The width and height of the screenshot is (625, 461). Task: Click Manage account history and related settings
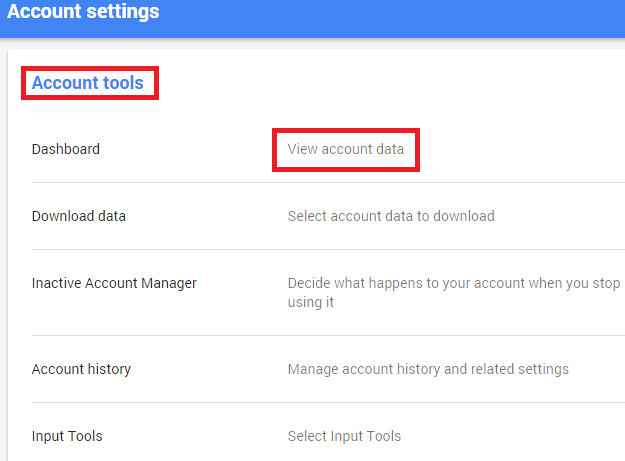428,369
